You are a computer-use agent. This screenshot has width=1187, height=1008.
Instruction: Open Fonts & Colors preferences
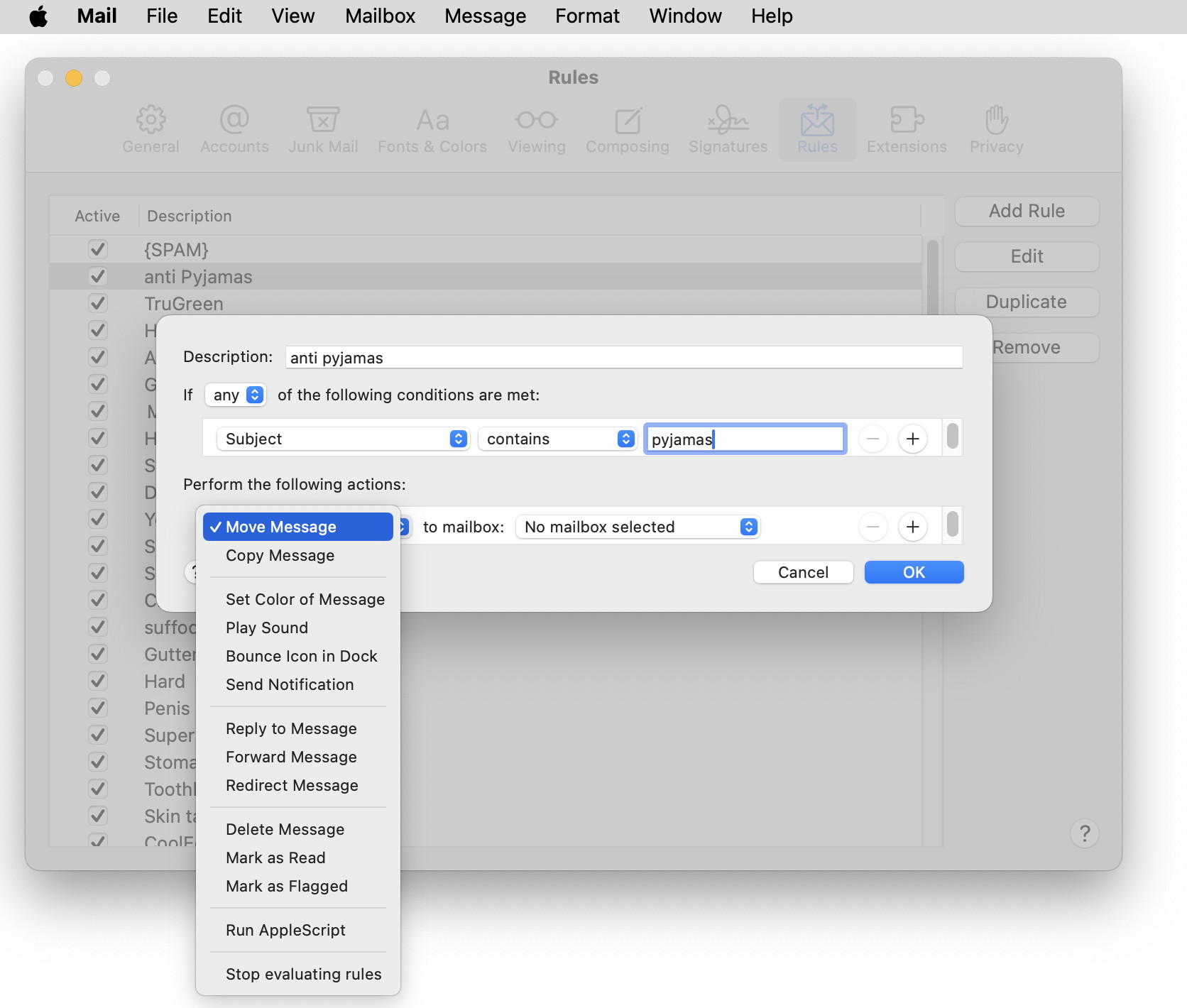click(x=432, y=130)
